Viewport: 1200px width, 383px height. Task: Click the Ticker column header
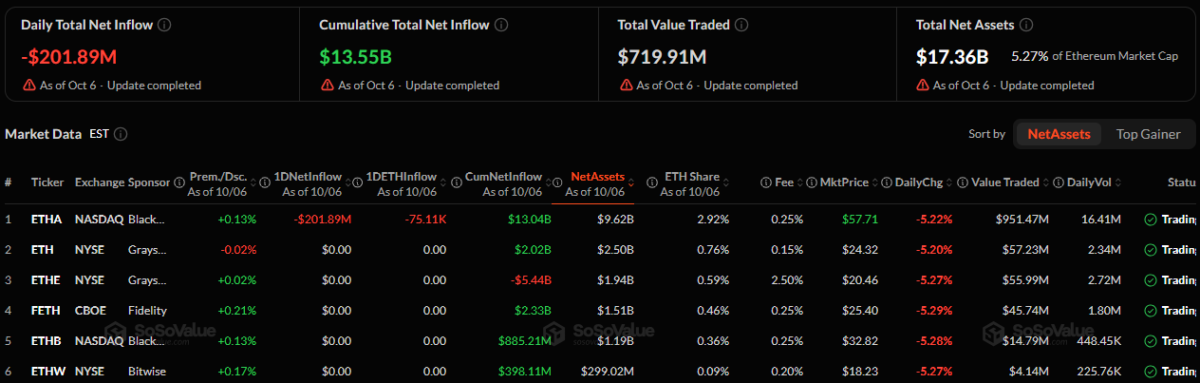(x=47, y=183)
